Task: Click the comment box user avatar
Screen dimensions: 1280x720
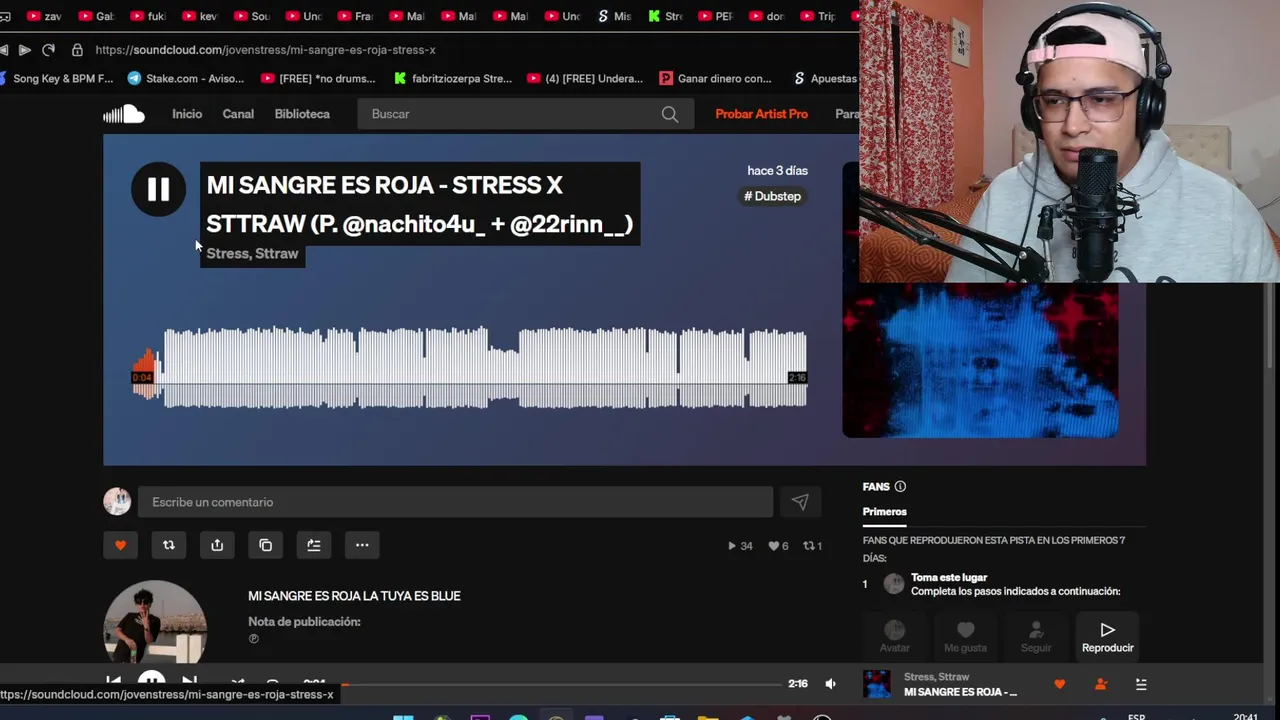Action: tap(117, 502)
